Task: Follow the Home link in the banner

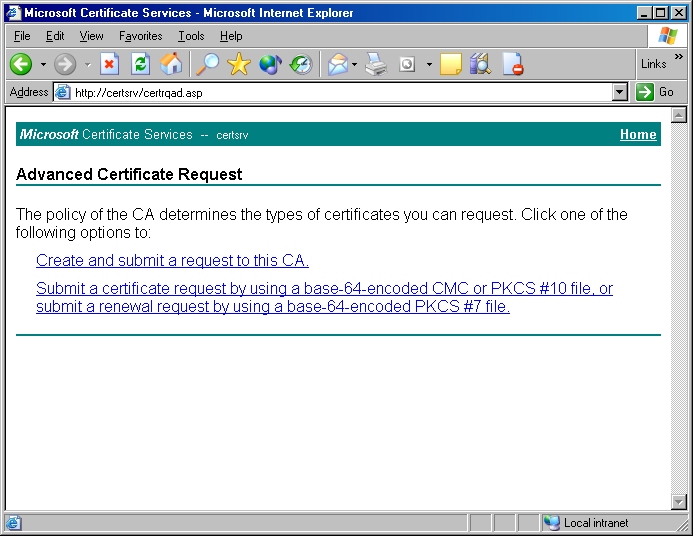Action: 638,135
